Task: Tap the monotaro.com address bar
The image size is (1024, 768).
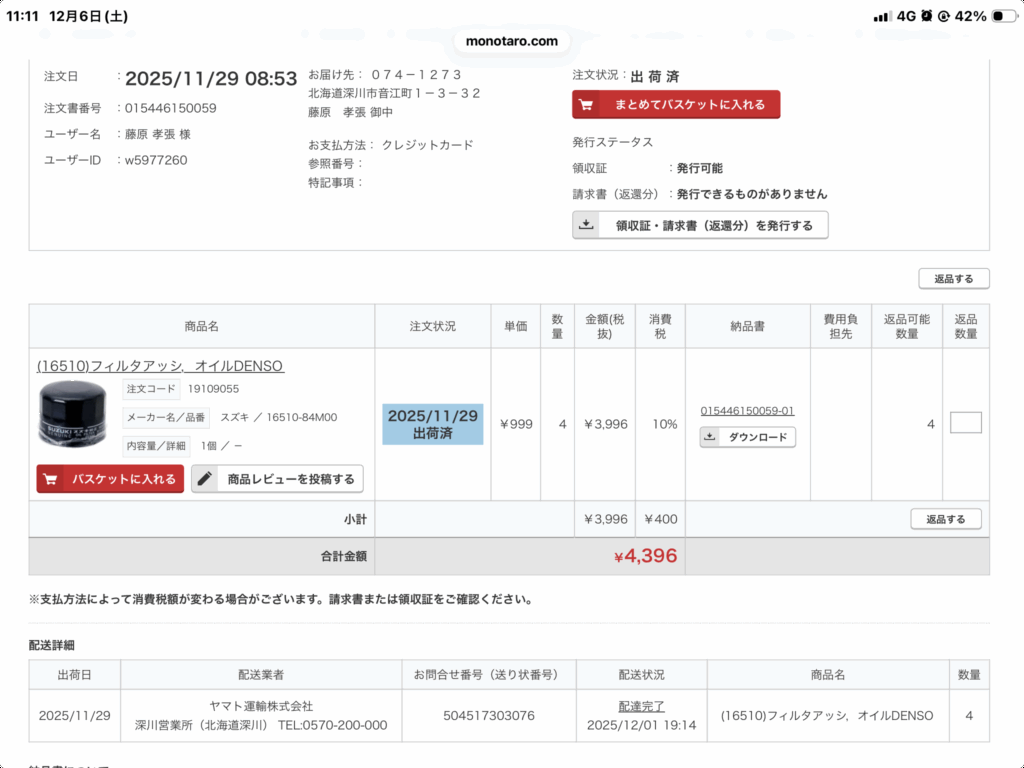Action: (512, 41)
